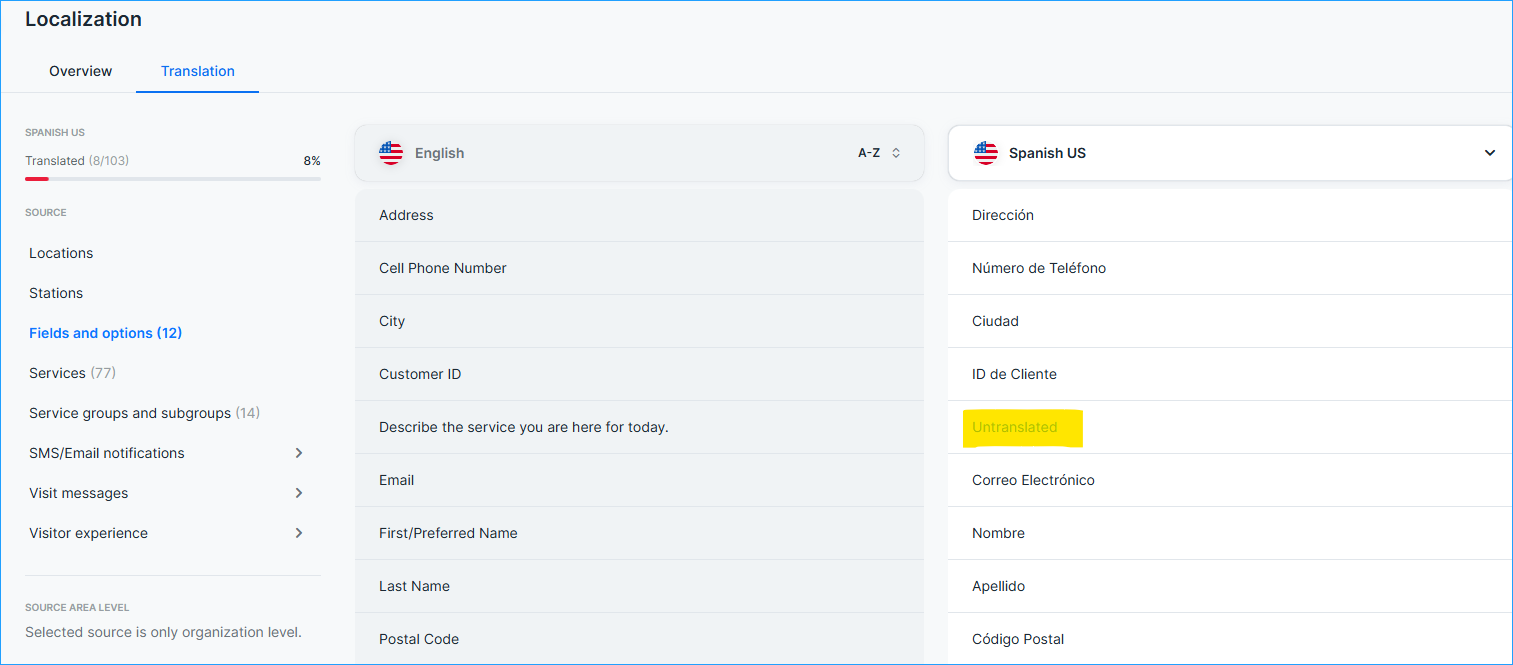Select the Translation tab
The width and height of the screenshot is (1513, 665).
tap(198, 71)
